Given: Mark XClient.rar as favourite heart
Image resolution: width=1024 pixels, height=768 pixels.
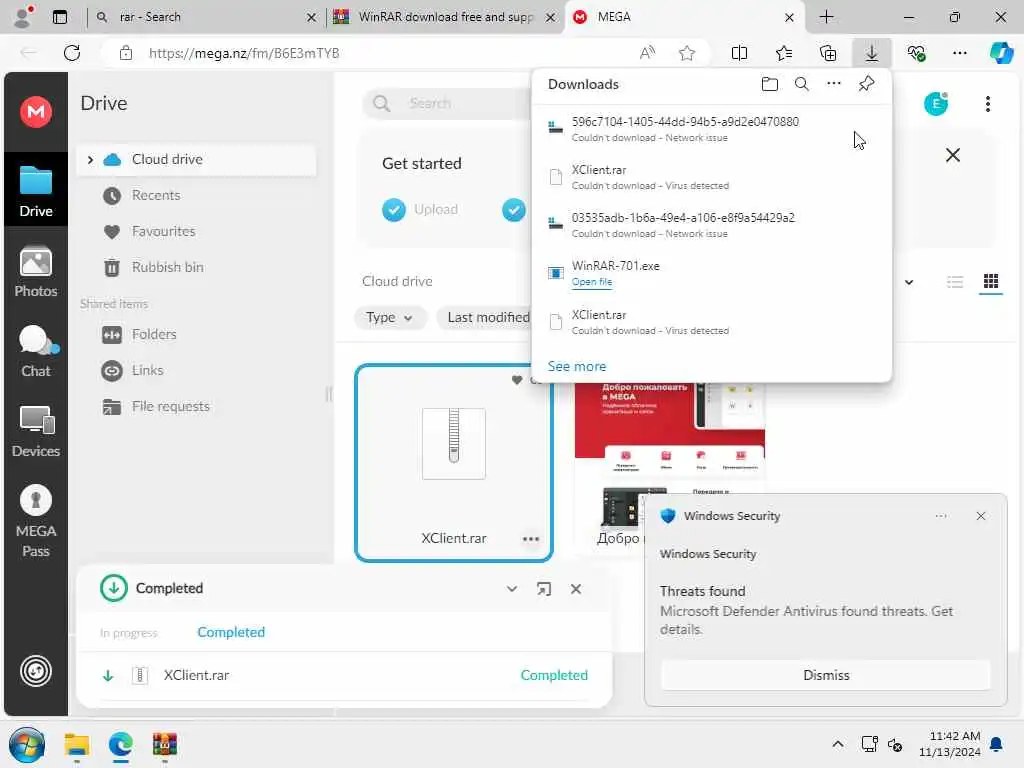Looking at the screenshot, I should (517, 380).
